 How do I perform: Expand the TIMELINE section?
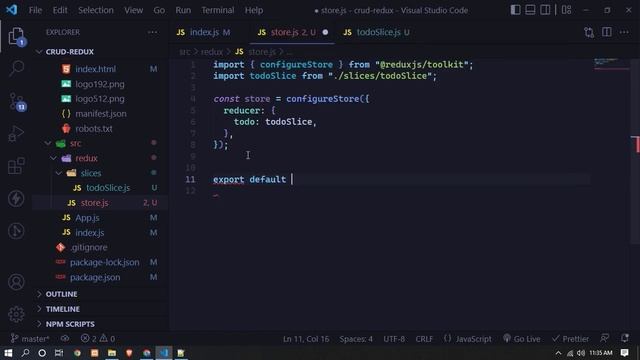pos(39,309)
